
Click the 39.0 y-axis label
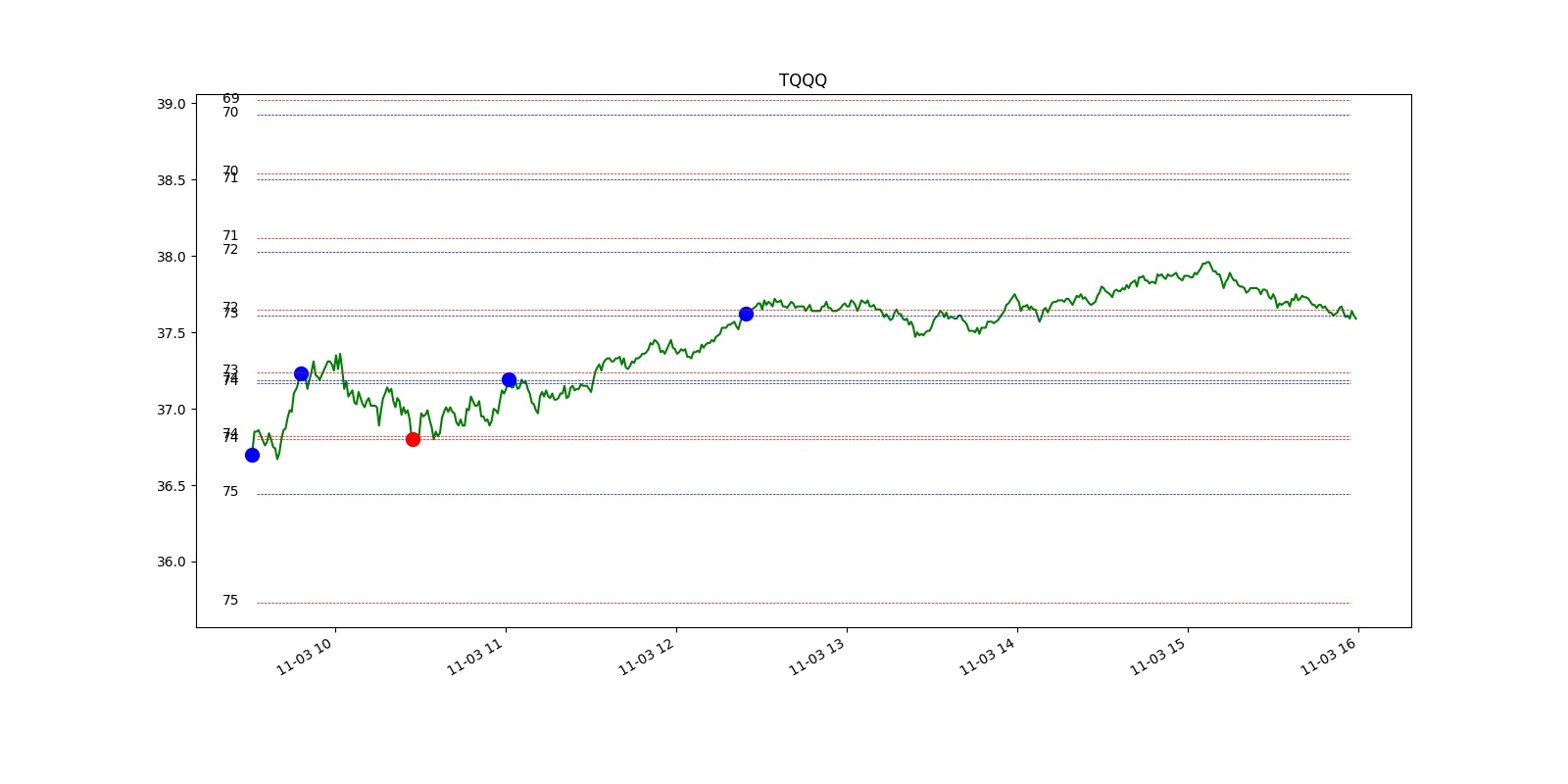(171, 104)
